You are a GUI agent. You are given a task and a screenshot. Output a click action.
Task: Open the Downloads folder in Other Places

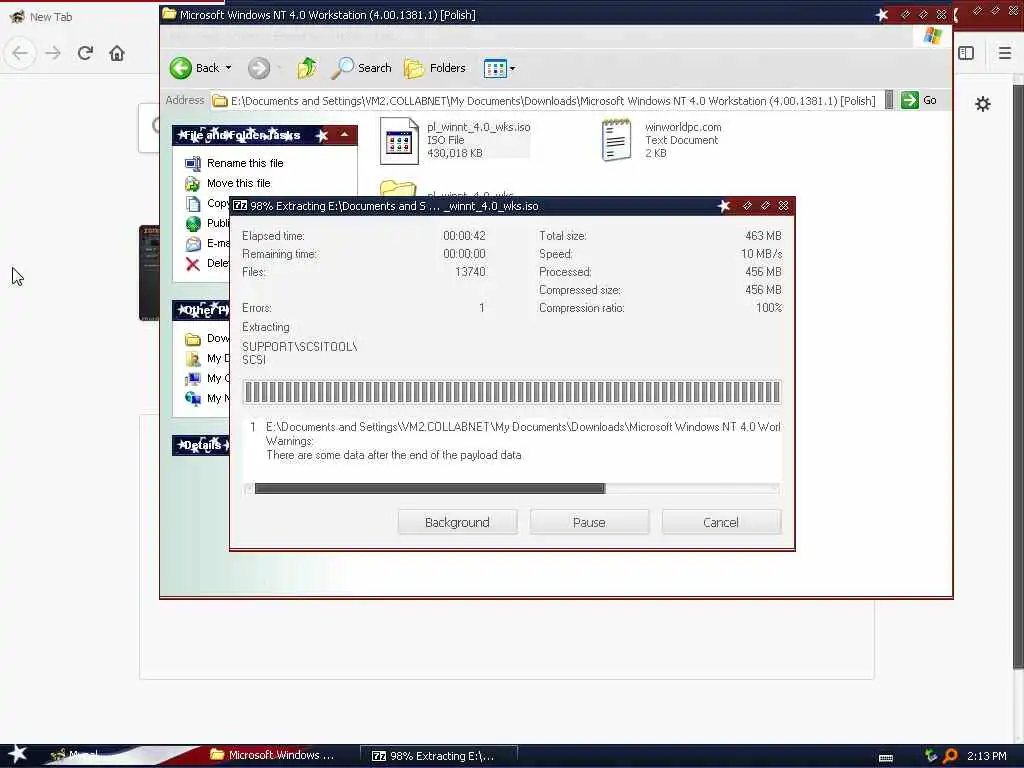click(206, 338)
